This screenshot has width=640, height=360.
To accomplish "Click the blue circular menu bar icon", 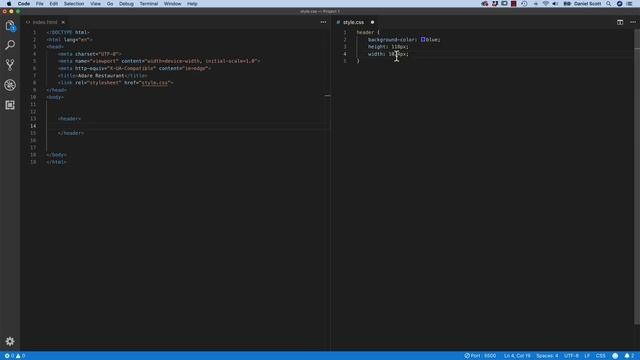I will (619, 4).
